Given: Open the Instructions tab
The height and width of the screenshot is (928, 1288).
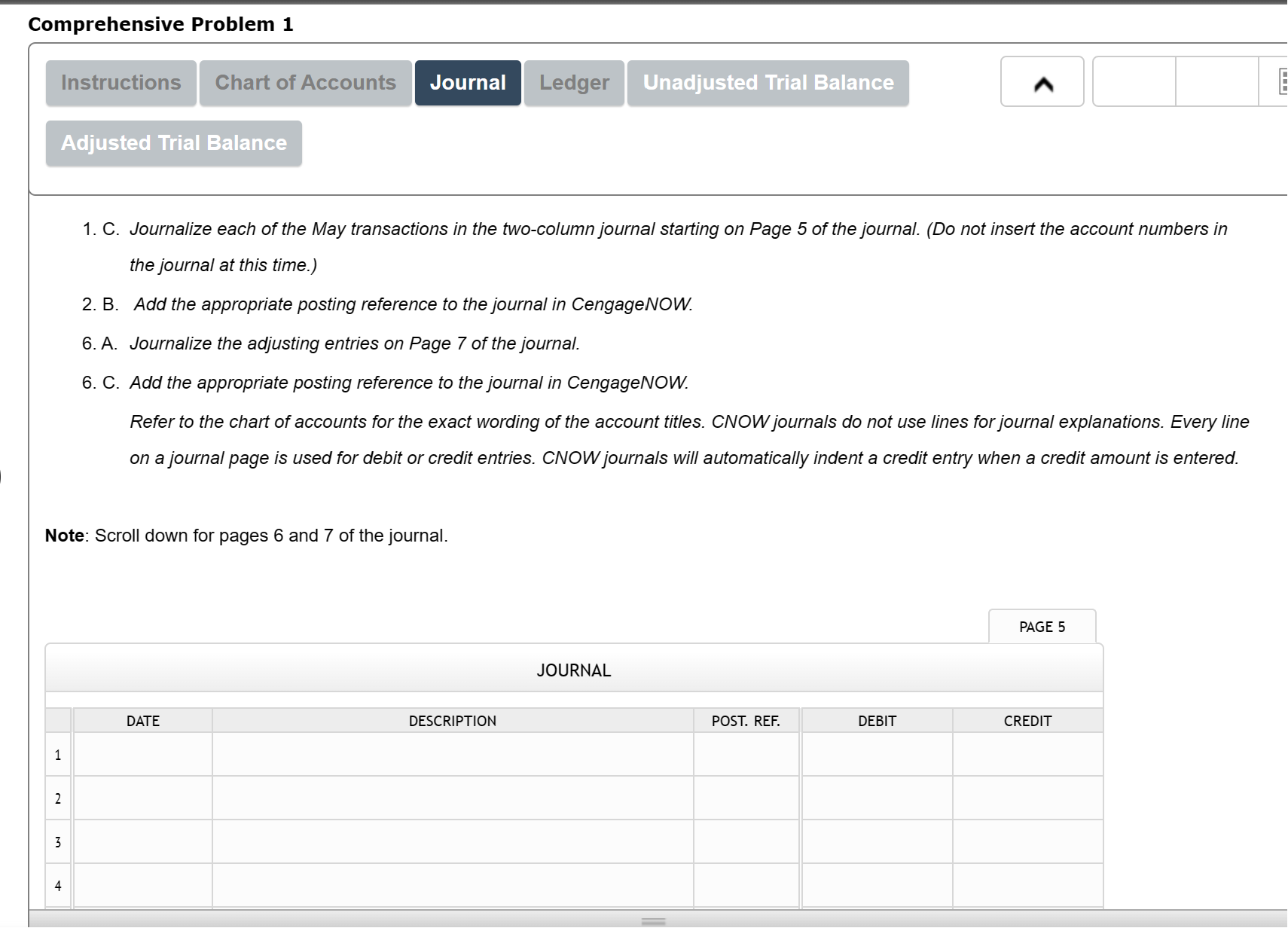Looking at the screenshot, I should coord(121,83).
